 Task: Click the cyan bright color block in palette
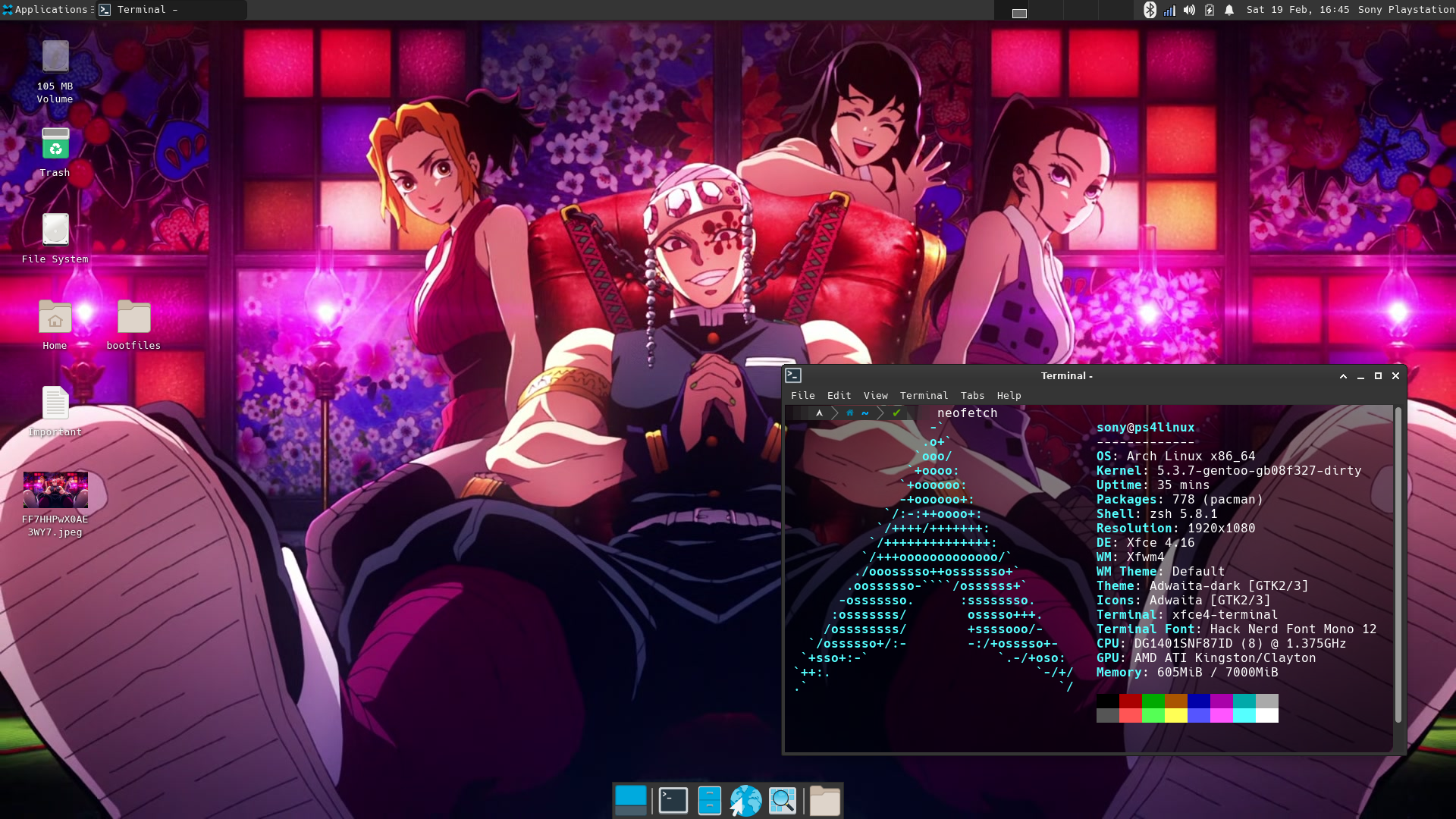point(1244,715)
